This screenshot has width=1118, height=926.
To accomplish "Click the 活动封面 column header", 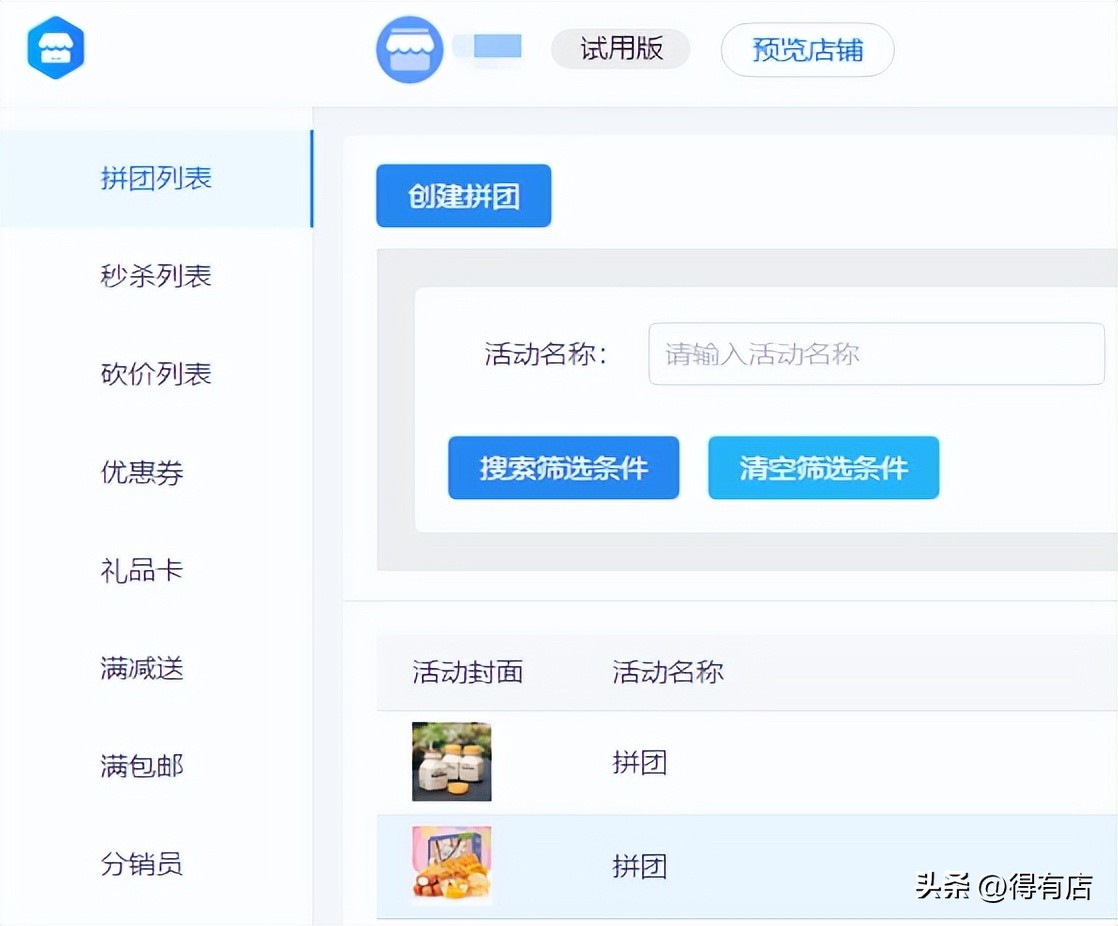I will point(469,672).
